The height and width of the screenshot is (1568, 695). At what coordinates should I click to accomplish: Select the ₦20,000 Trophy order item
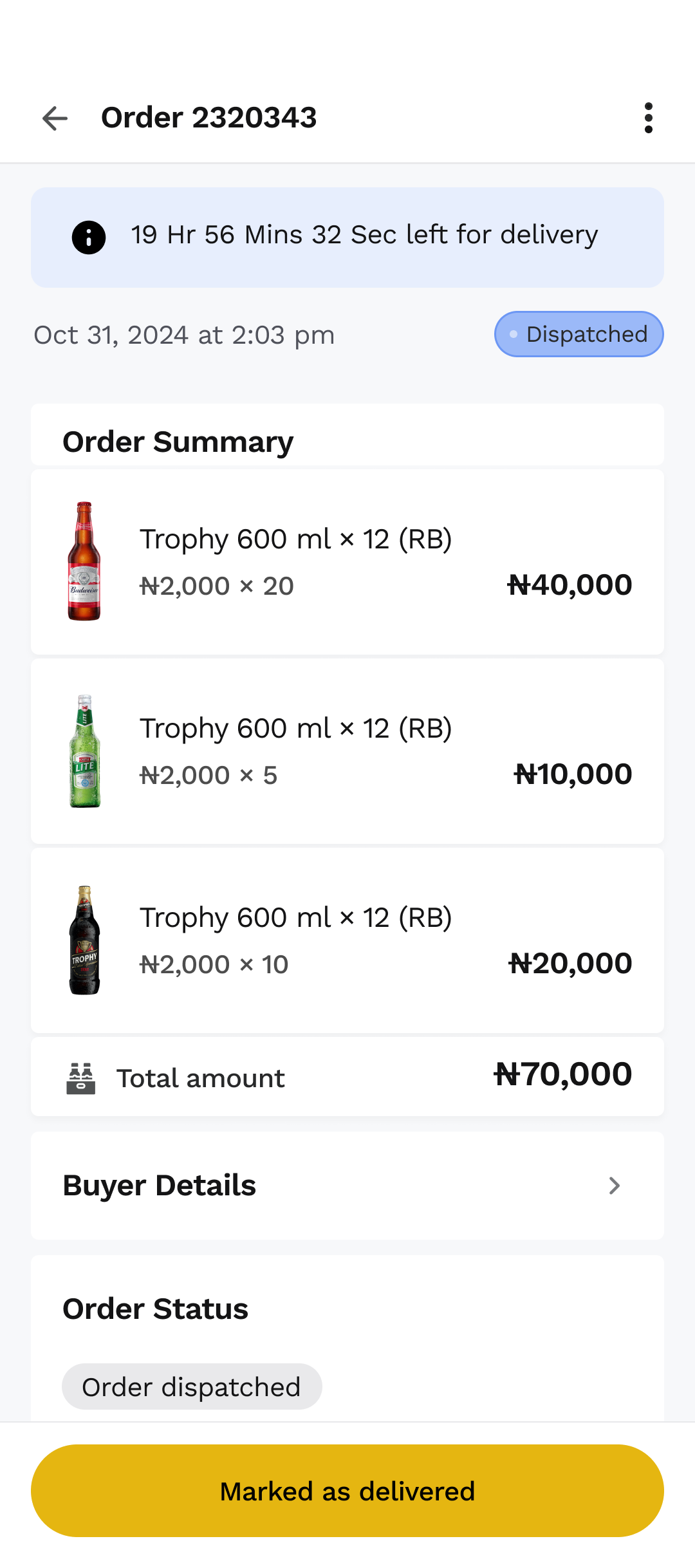pyautogui.click(x=347, y=940)
